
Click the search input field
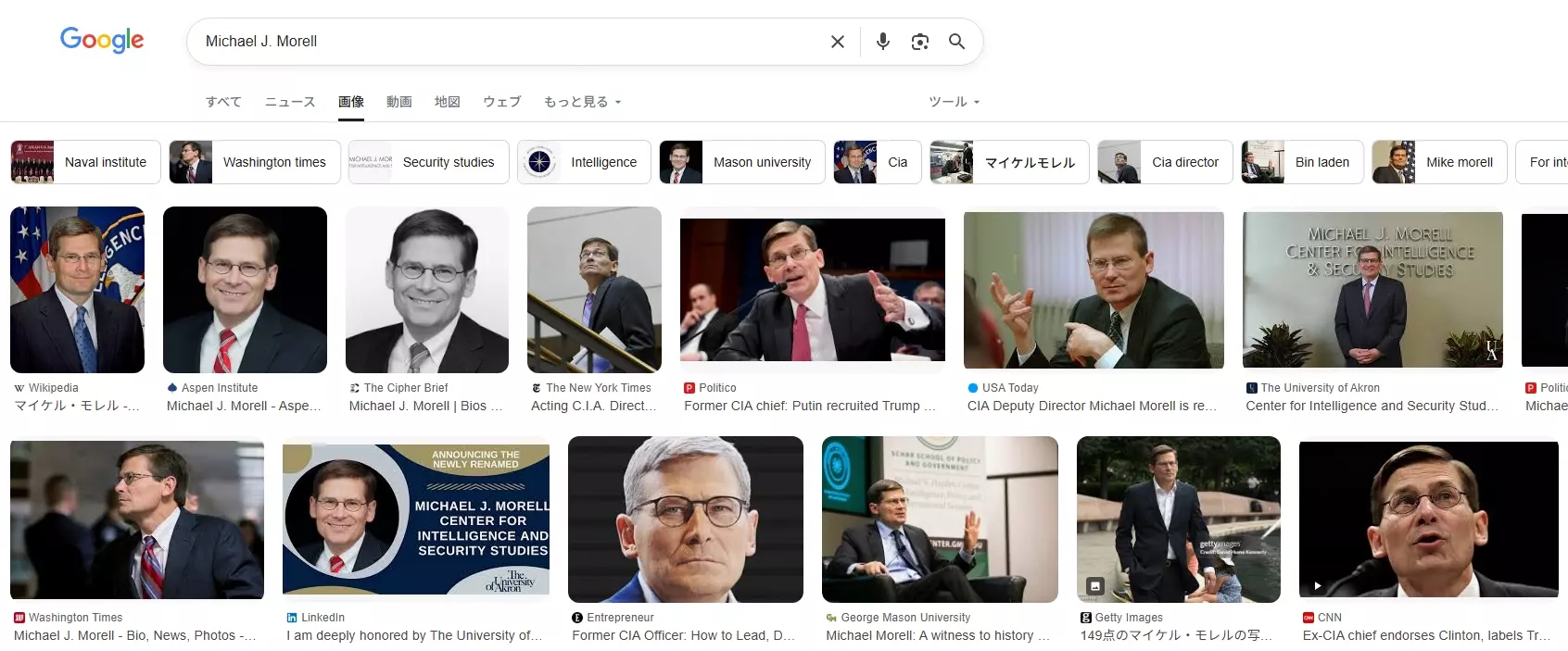tap(510, 42)
